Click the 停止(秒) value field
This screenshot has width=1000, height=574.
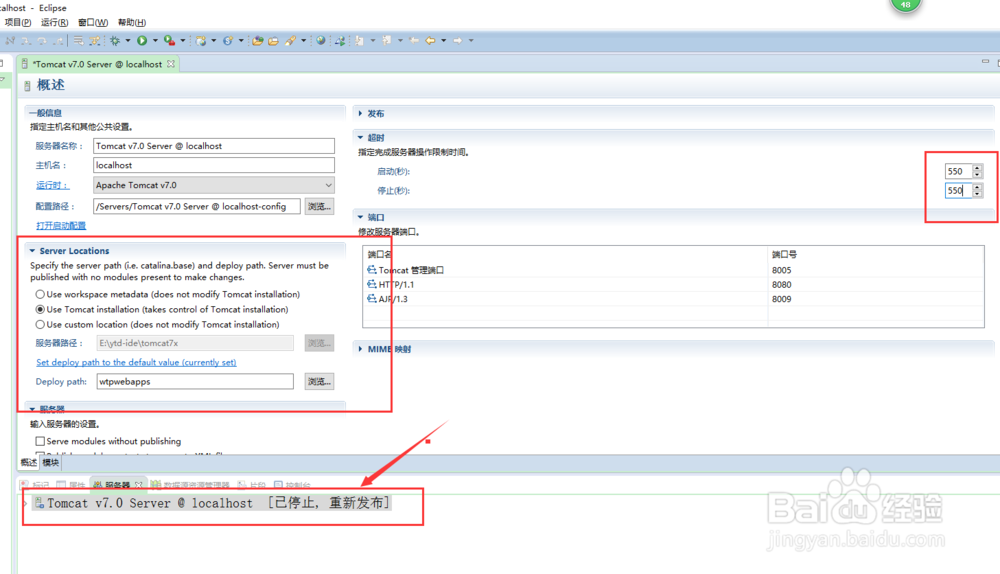click(x=958, y=190)
